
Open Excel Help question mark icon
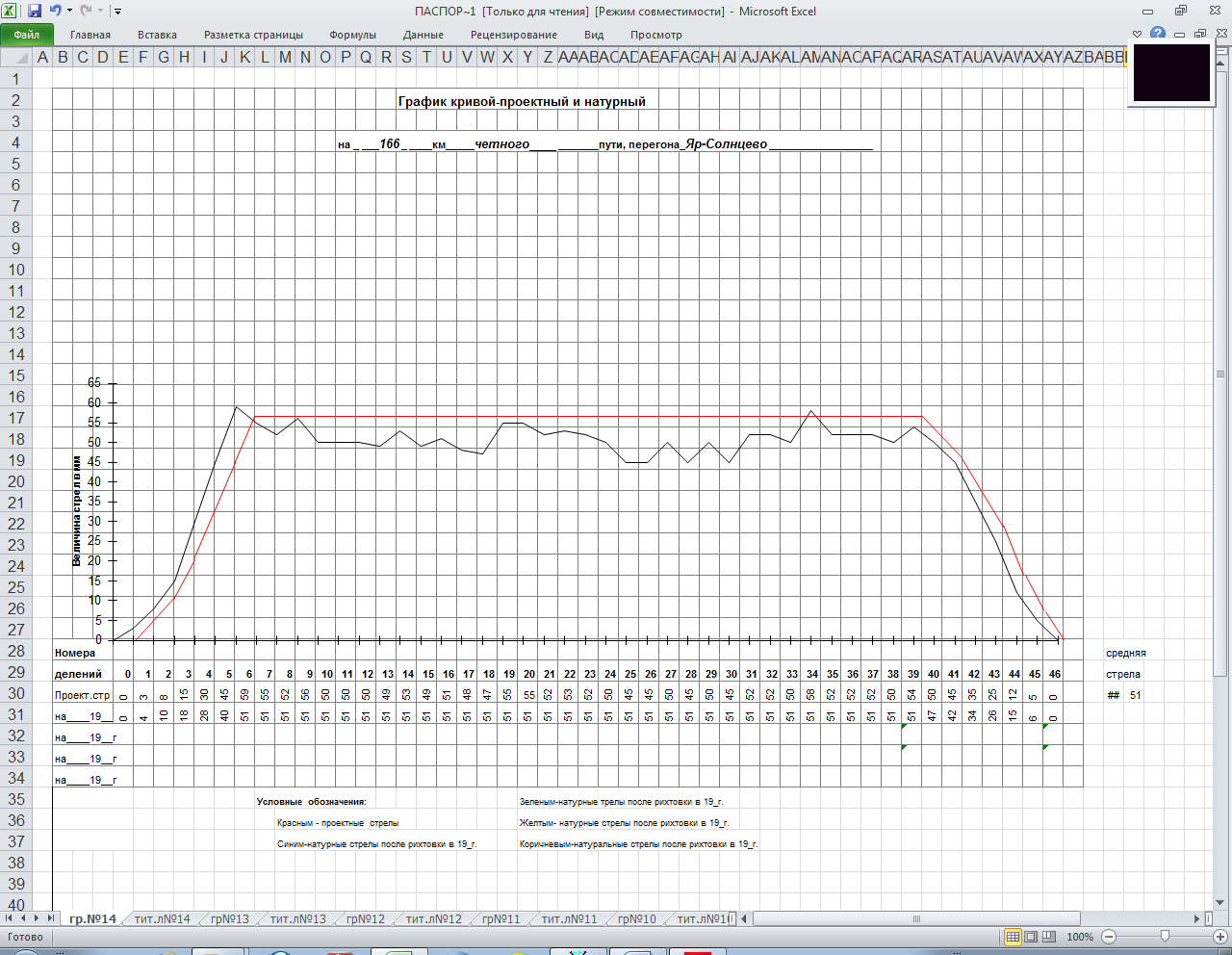click(1158, 35)
